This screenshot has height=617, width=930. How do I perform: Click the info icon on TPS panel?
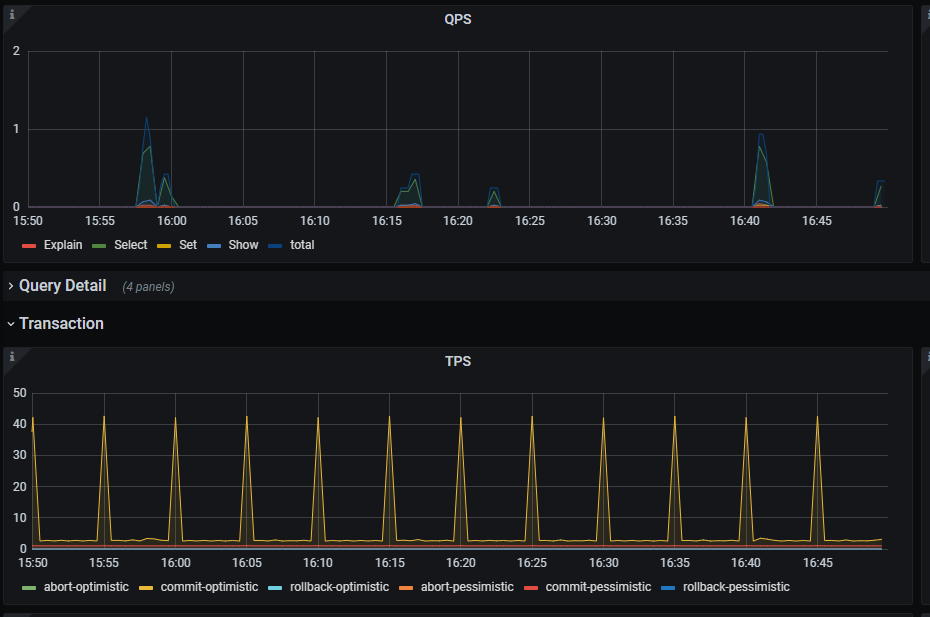12,356
